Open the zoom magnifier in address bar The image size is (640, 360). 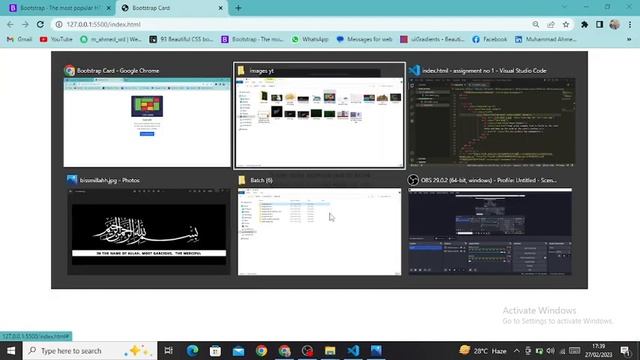pyautogui.click(x=536, y=24)
